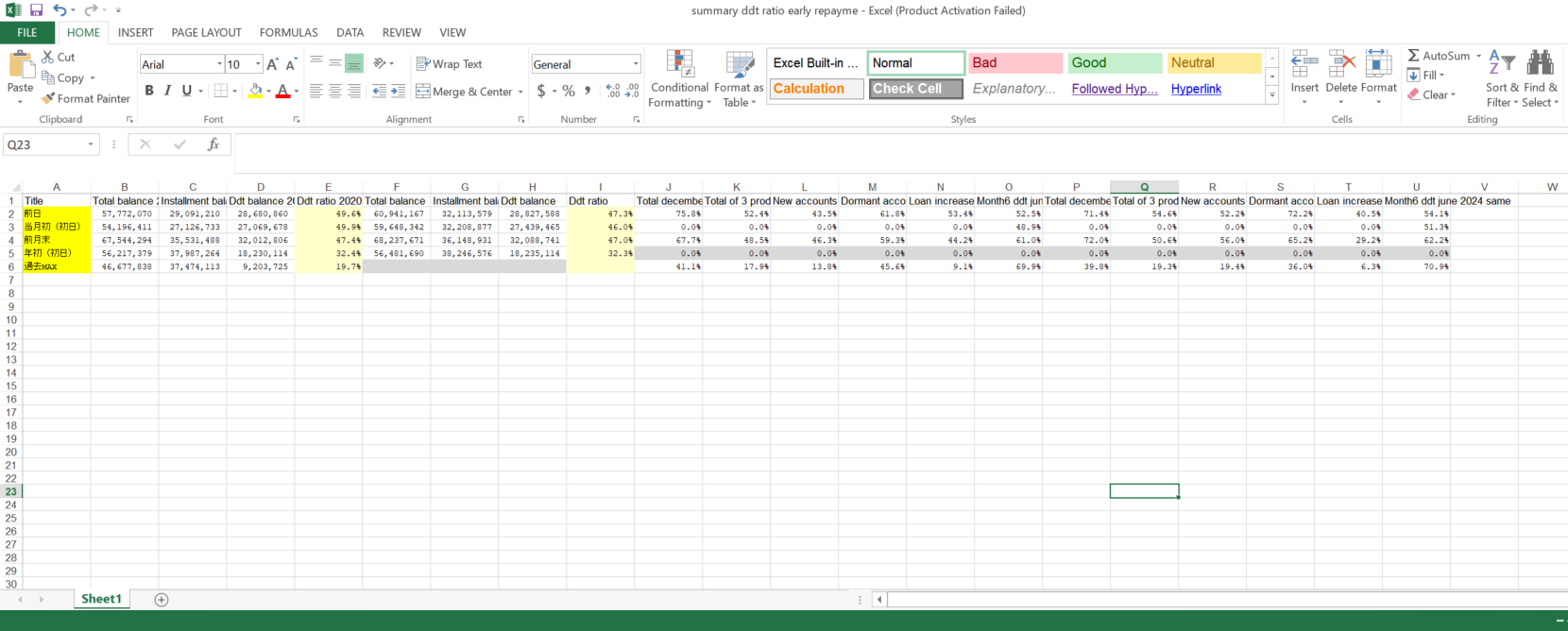Open Find & Select binoculars
Viewport: 1568px width, 631px height.
(x=1540, y=78)
